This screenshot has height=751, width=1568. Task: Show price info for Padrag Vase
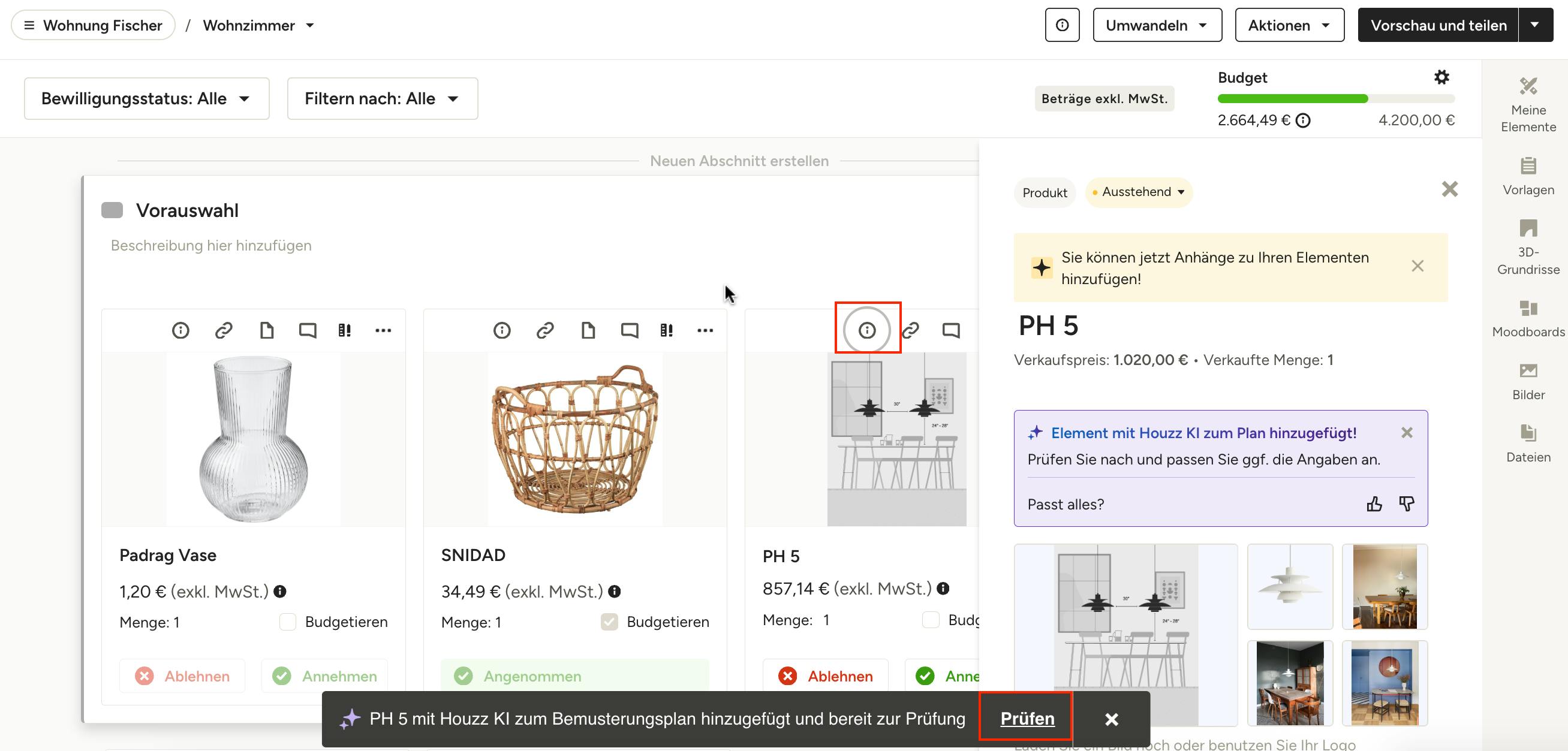(x=279, y=591)
